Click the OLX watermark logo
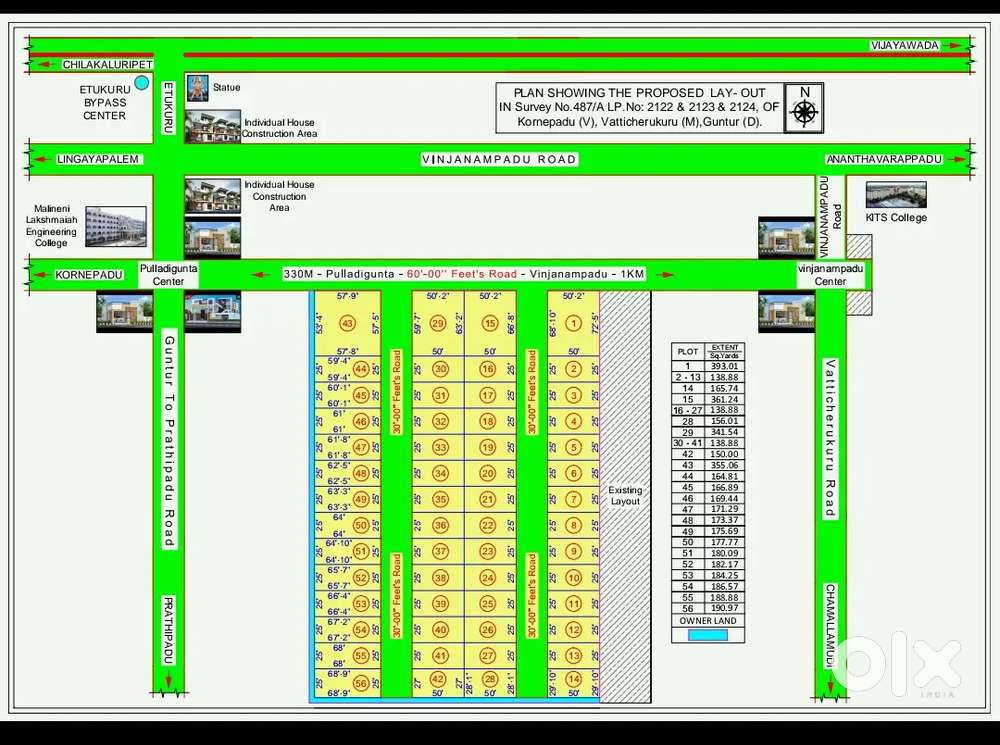The image size is (1000, 745). pyautogui.click(x=897, y=665)
